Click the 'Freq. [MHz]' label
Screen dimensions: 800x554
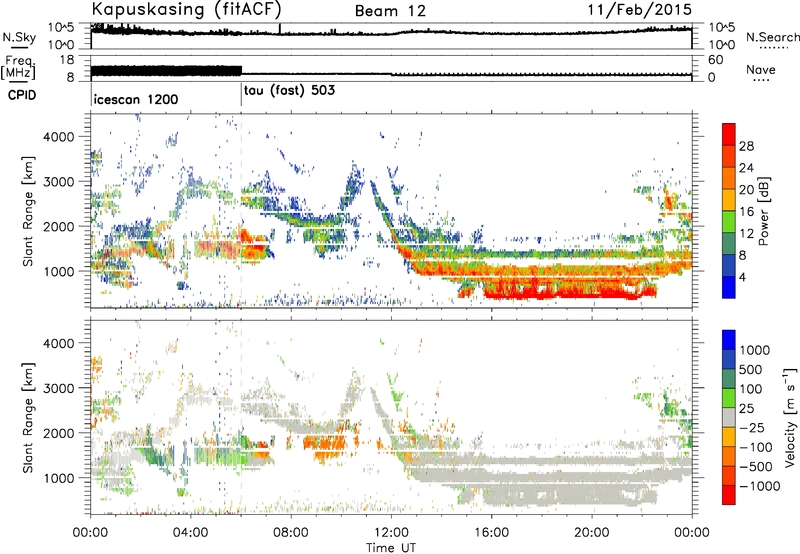(x=18, y=67)
